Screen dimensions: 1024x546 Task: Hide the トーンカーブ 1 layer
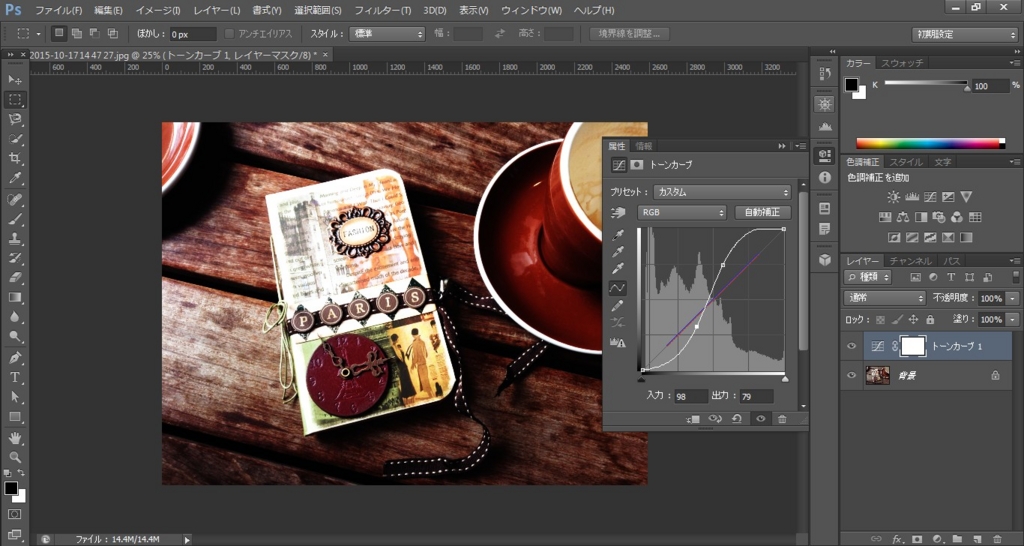tap(851, 346)
